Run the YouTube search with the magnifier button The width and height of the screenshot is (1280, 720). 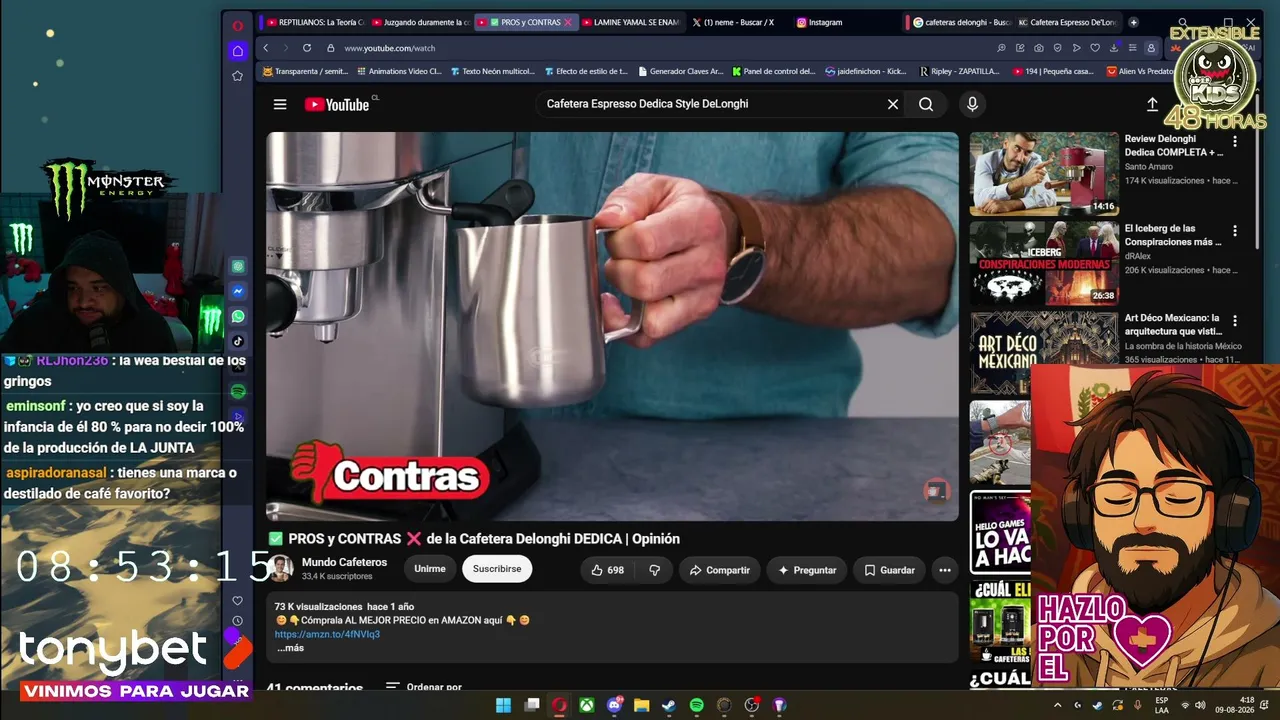[926, 104]
